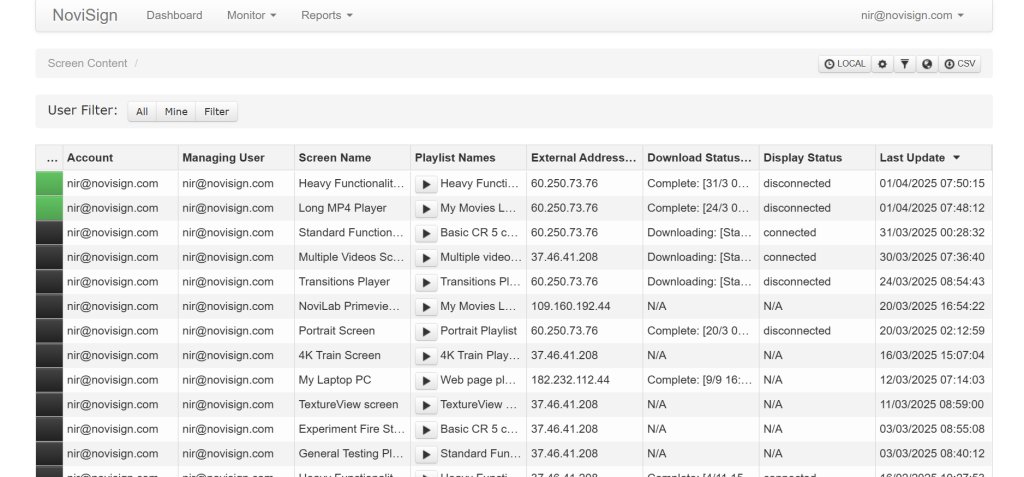1024x477 pixels.
Task: Switch time to LOCAL clock button
Action: (844, 64)
